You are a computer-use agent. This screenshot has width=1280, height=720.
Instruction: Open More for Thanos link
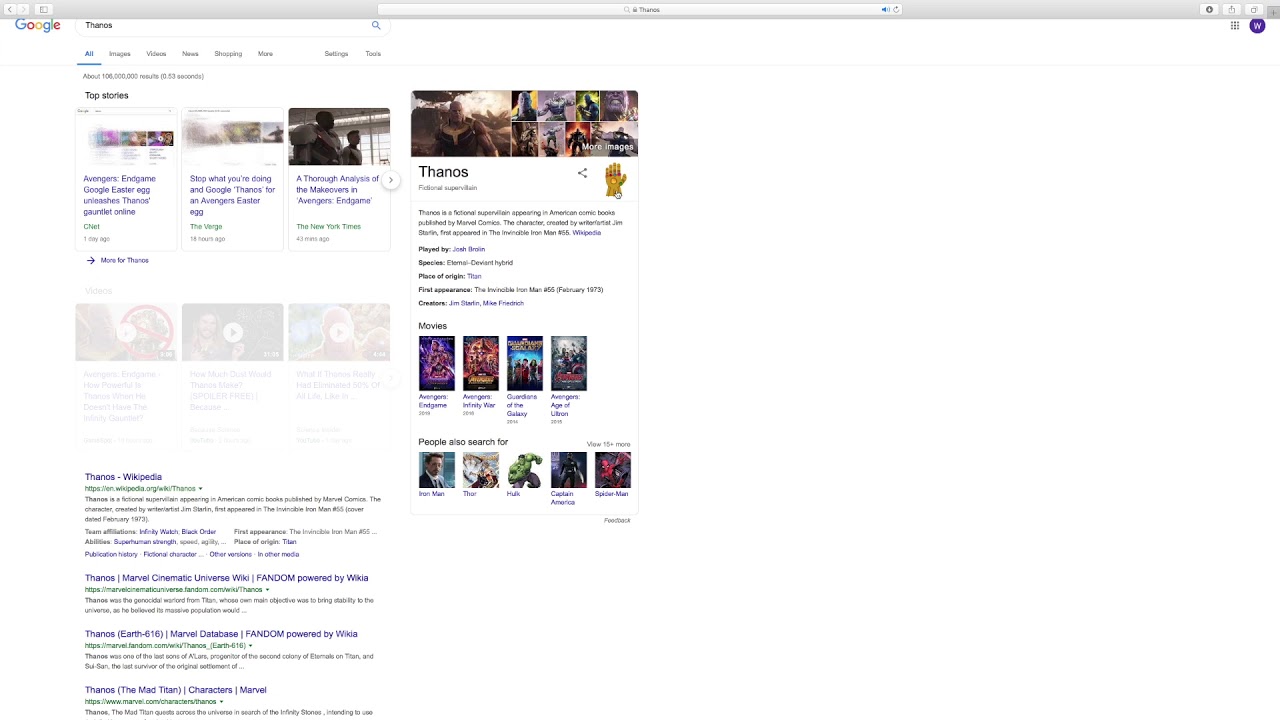click(x=124, y=260)
